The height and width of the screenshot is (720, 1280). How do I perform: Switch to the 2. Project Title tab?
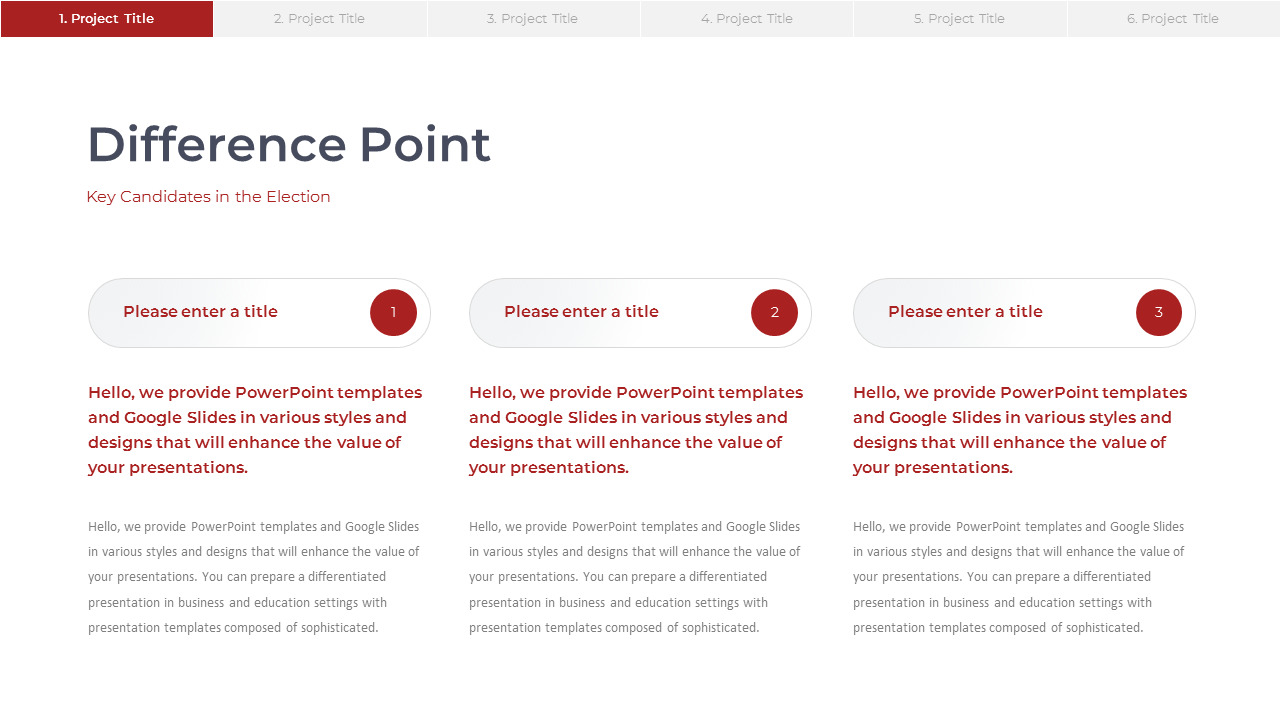pos(320,19)
